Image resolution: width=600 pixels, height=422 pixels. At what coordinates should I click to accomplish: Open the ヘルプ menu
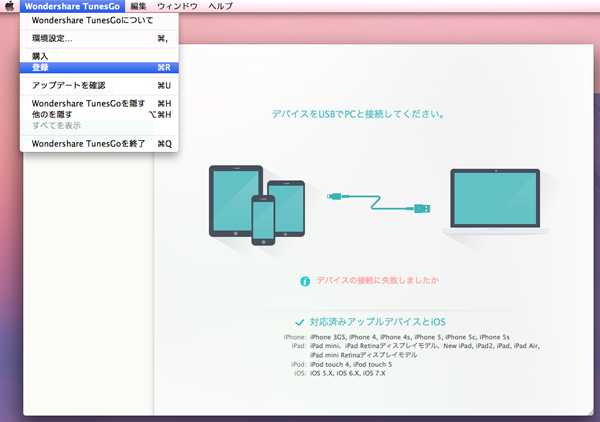pyautogui.click(x=220, y=6)
